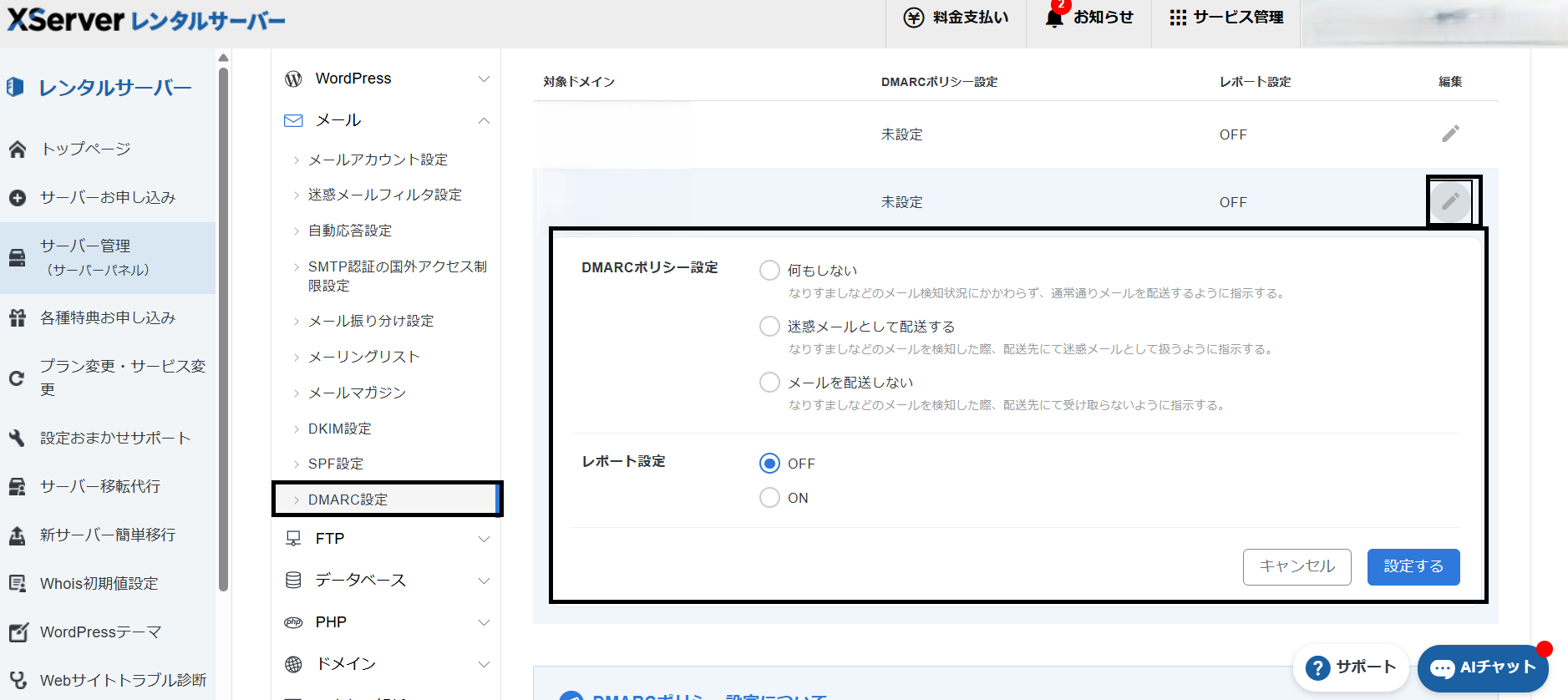Click the XServer logo
The width and height of the screenshot is (1568, 700).
145,19
